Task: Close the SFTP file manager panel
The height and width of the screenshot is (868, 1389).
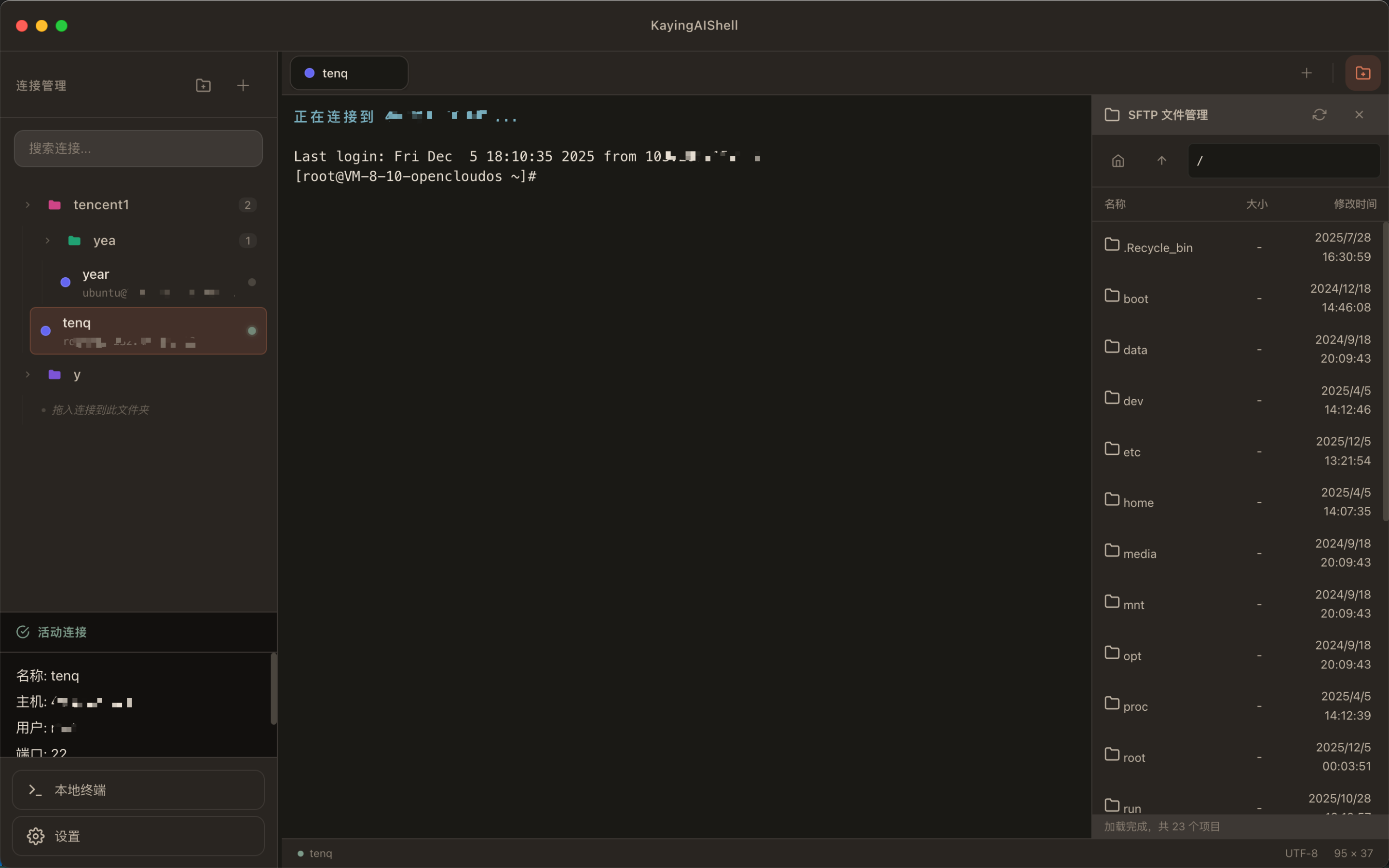Action: [1359, 115]
